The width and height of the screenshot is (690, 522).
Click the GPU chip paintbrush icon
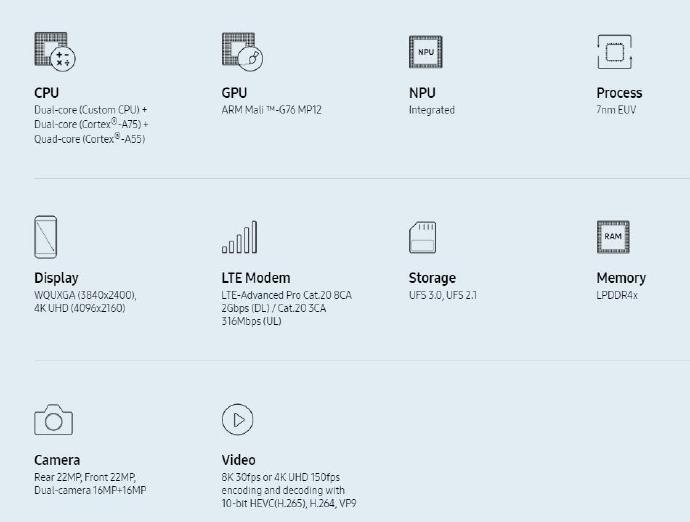[242, 51]
